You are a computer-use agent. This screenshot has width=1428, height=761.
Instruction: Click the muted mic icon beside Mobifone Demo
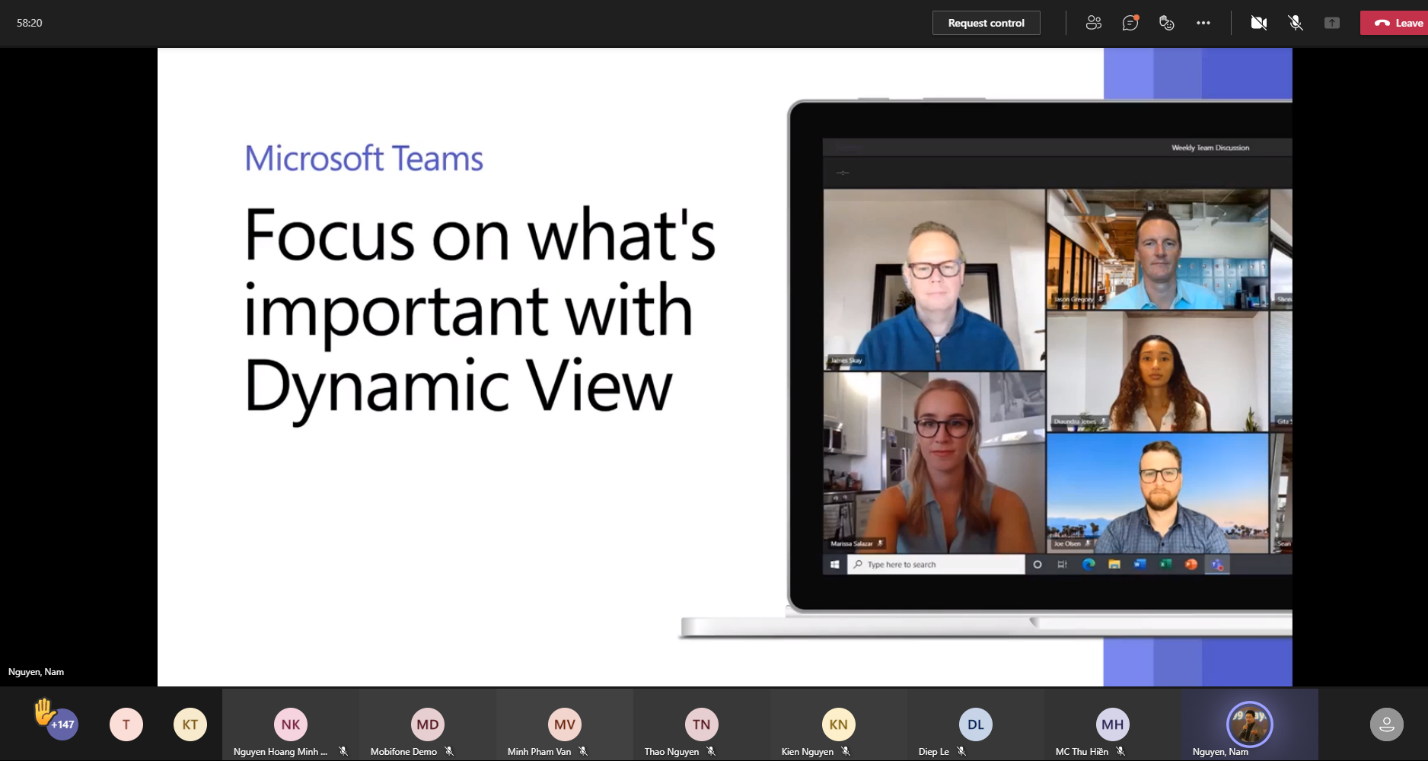(449, 751)
